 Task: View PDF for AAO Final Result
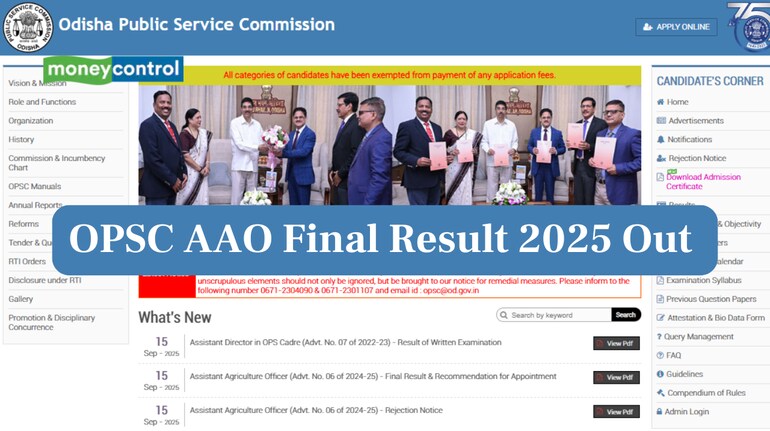pyautogui.click(x=616, y=377)
